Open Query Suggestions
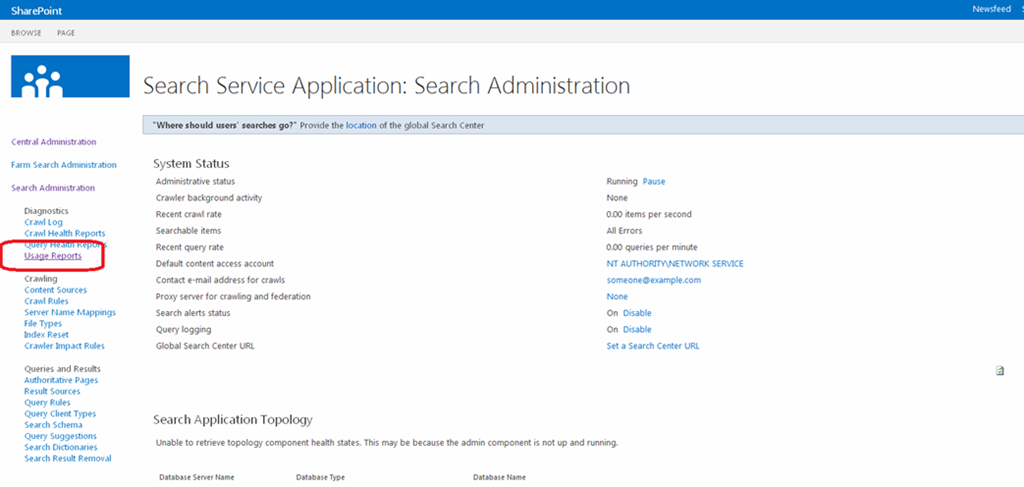Screen dimensions: 1024x487 [61, 435]
